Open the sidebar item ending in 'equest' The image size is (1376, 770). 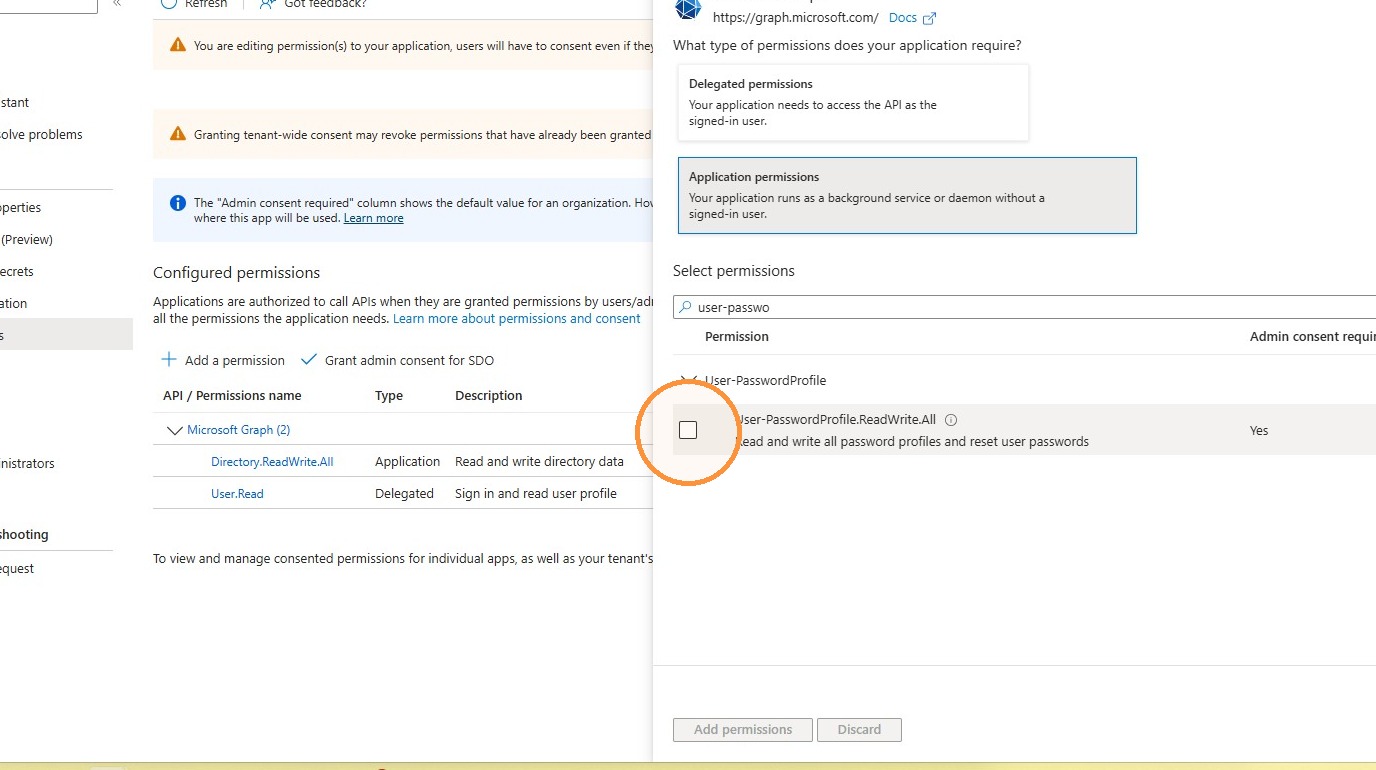(17, 569)
